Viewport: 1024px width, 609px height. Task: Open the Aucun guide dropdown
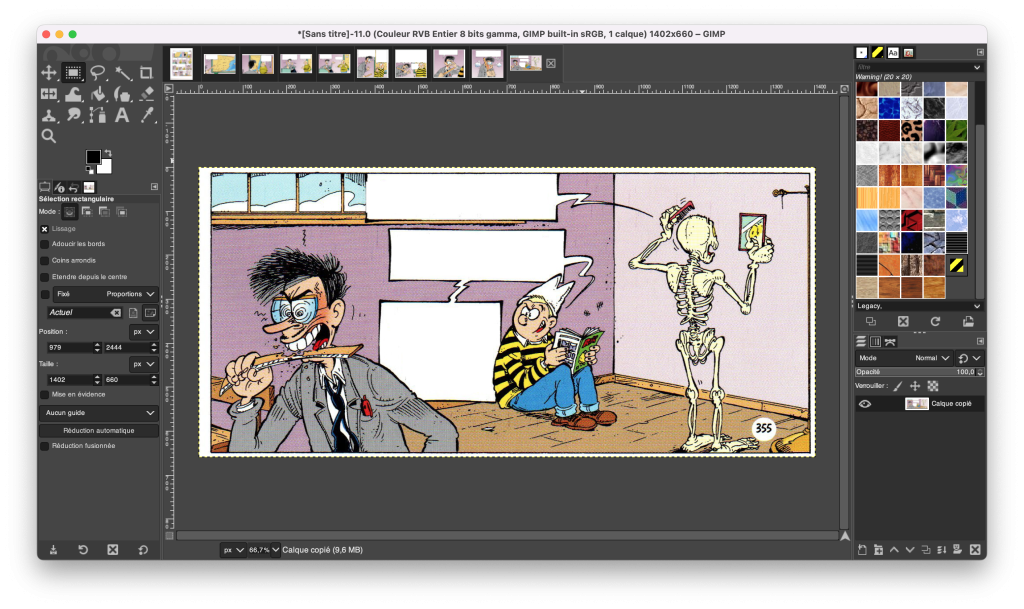[x=98, y=413]
